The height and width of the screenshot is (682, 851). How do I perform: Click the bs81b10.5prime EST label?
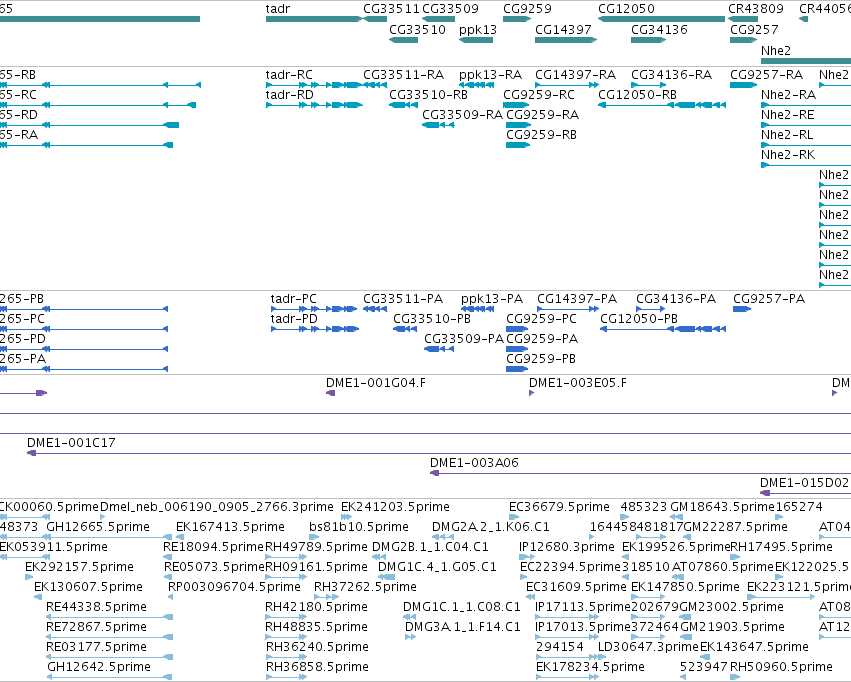(x=359, y=527)
